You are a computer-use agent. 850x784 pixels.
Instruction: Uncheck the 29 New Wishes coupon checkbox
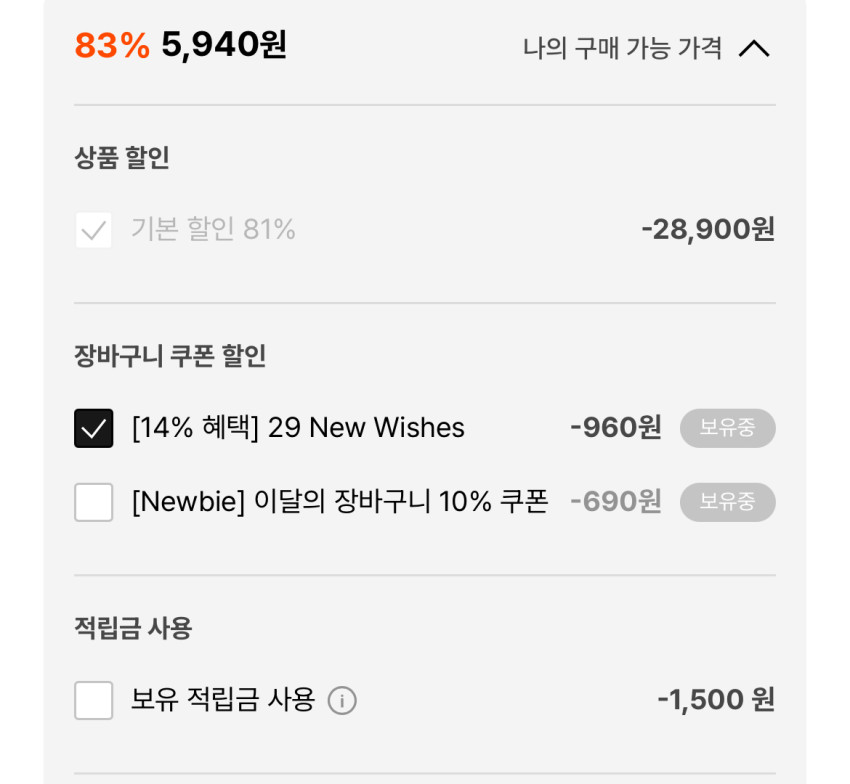pyautogui.click(x=94, y=429)
